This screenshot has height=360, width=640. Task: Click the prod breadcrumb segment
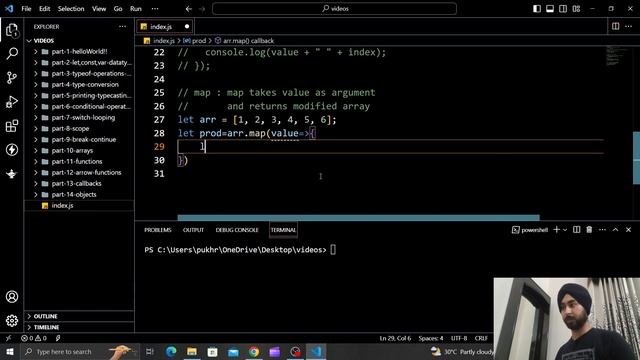[x=195, y=41]
